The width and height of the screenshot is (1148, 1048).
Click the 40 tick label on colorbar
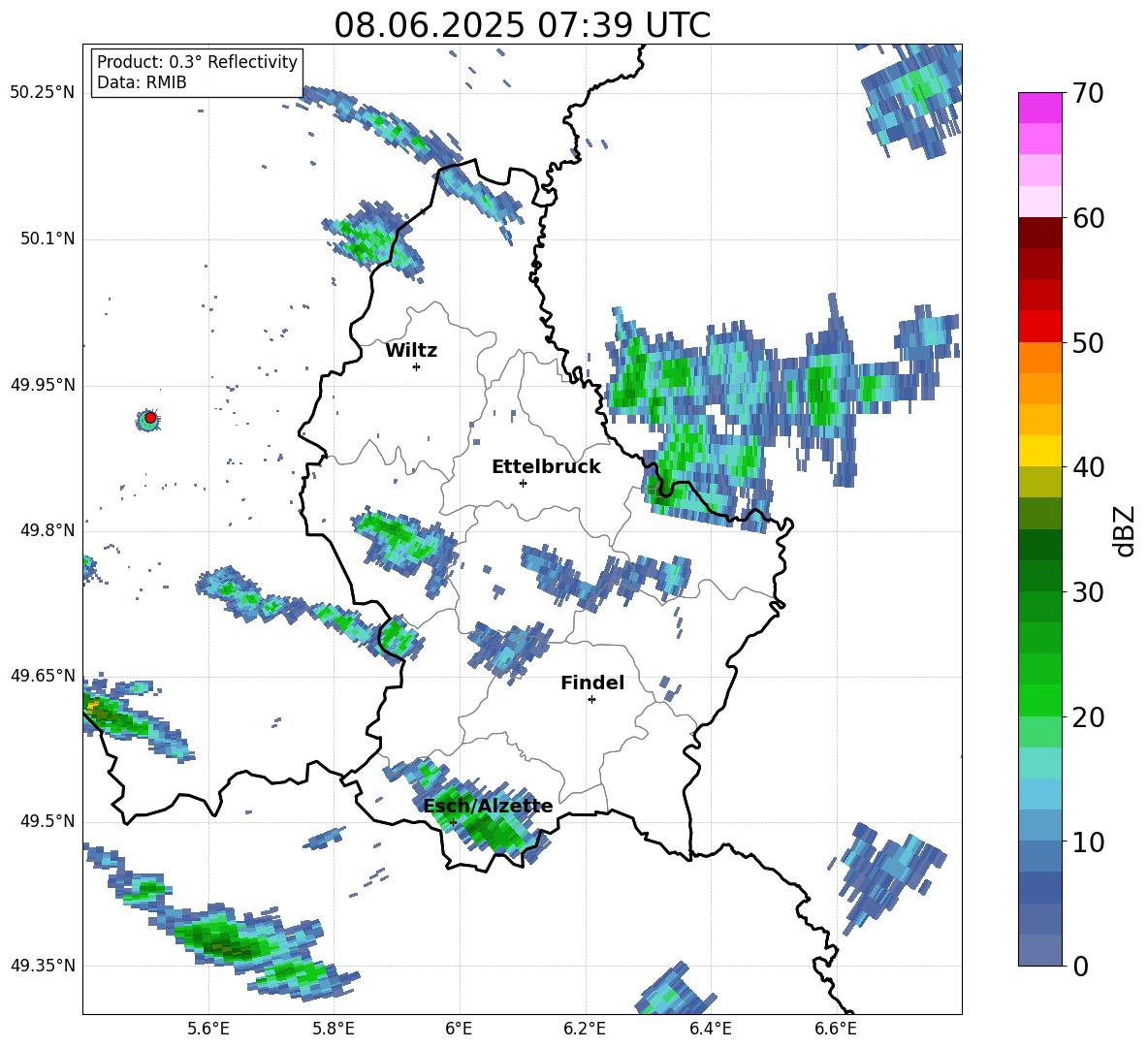(x=1088, y=467)
